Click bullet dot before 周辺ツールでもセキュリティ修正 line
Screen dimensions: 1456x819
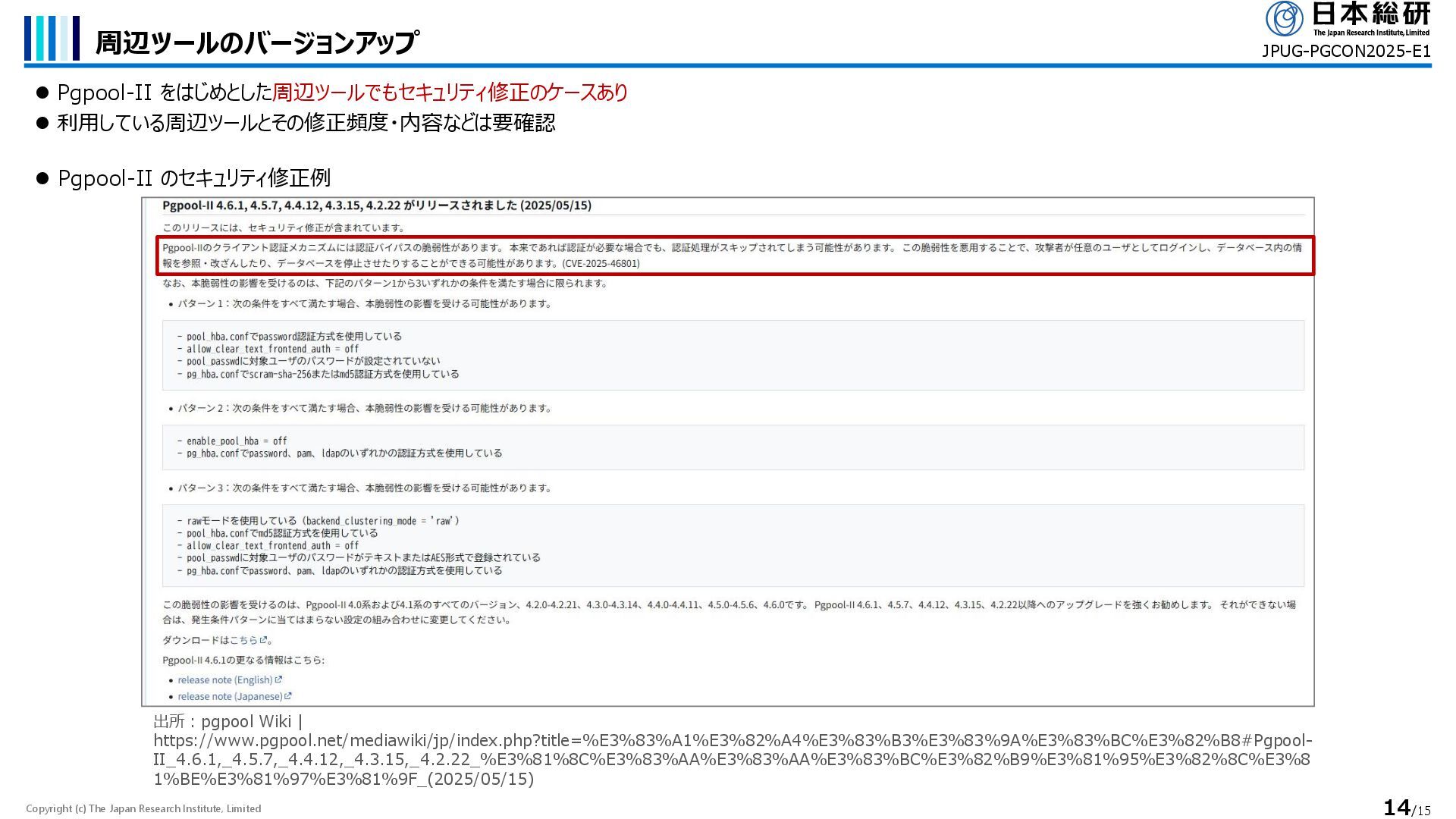tap(42, 93)
